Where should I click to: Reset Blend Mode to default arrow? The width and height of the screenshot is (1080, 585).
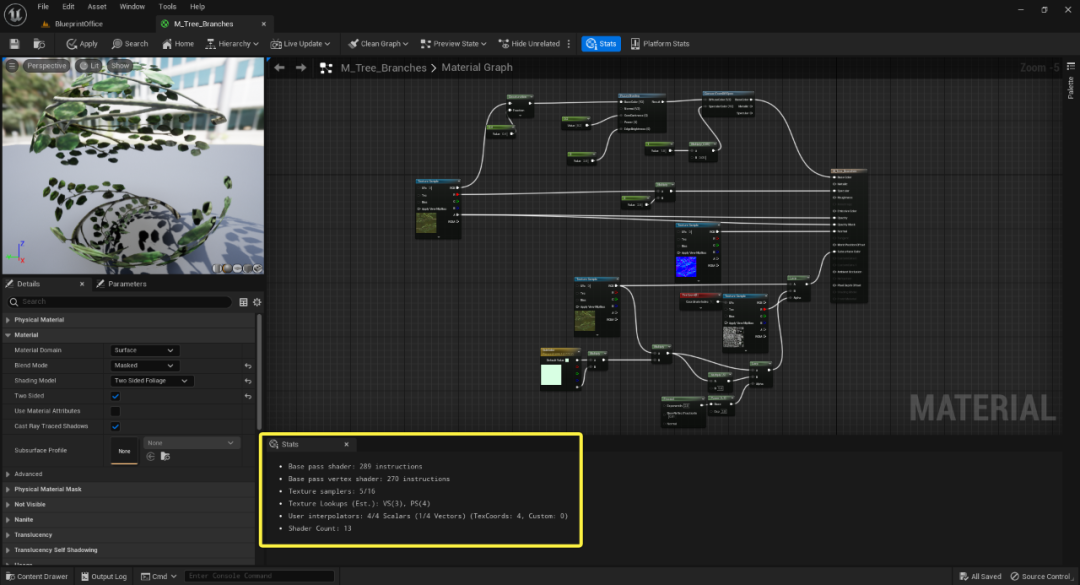click(x=248, y=366)
